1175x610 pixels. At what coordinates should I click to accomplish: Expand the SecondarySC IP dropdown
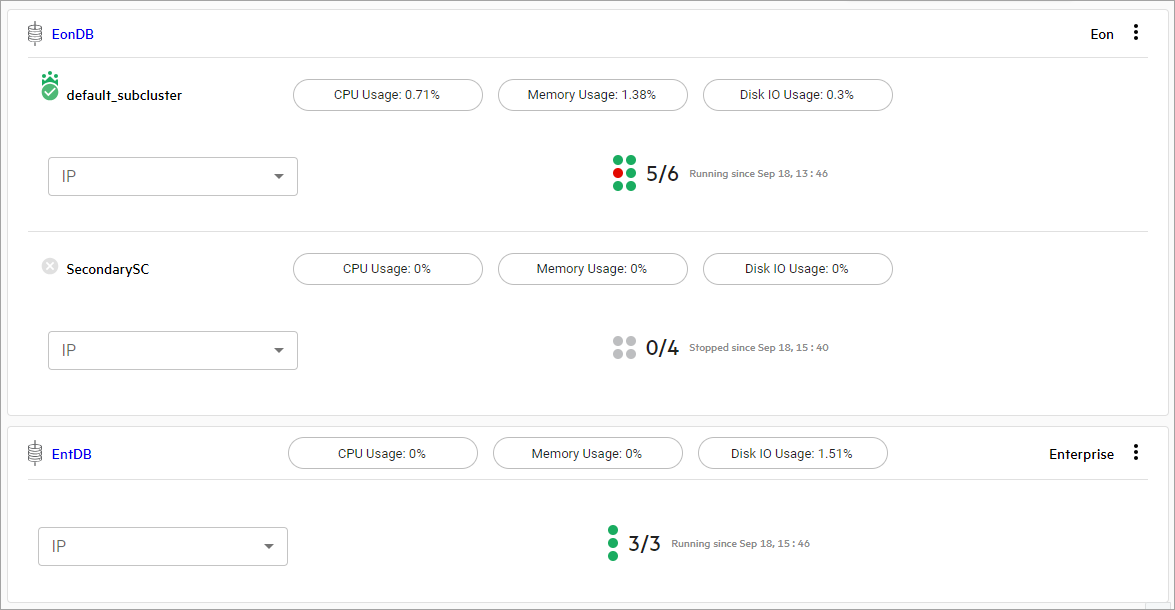(x=173, y=351)
